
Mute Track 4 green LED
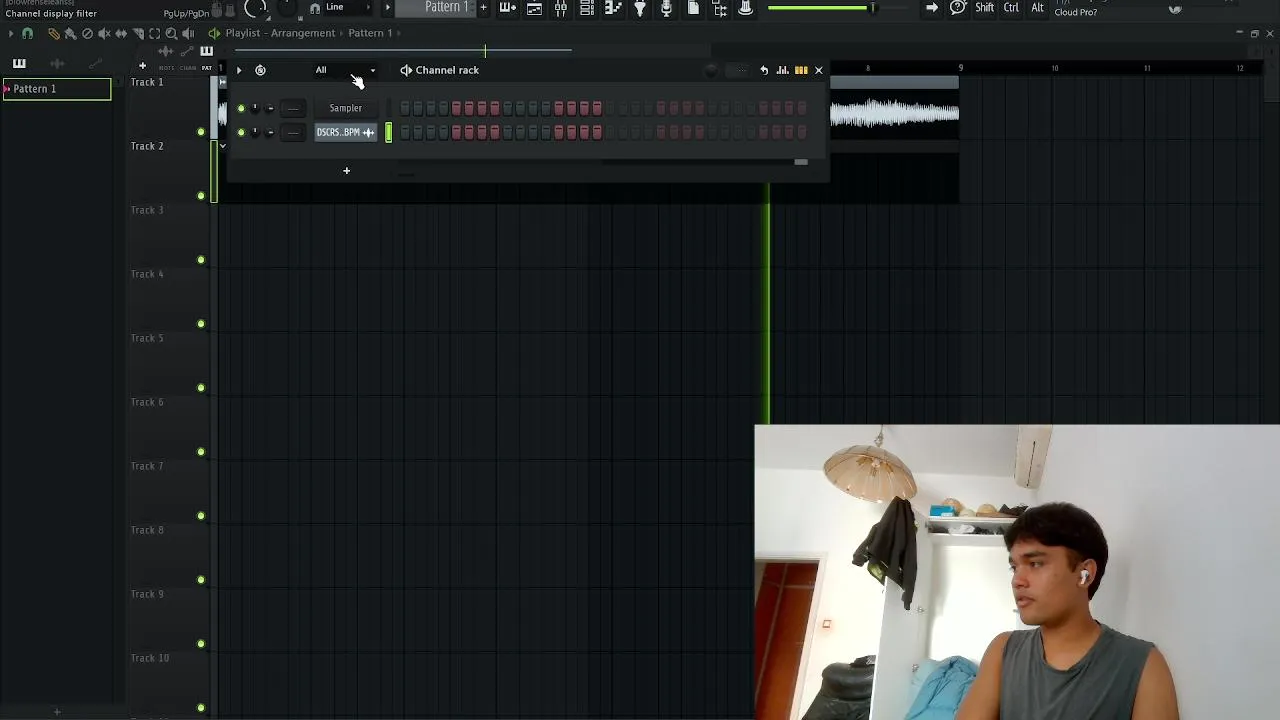click(x=201, y=323)
